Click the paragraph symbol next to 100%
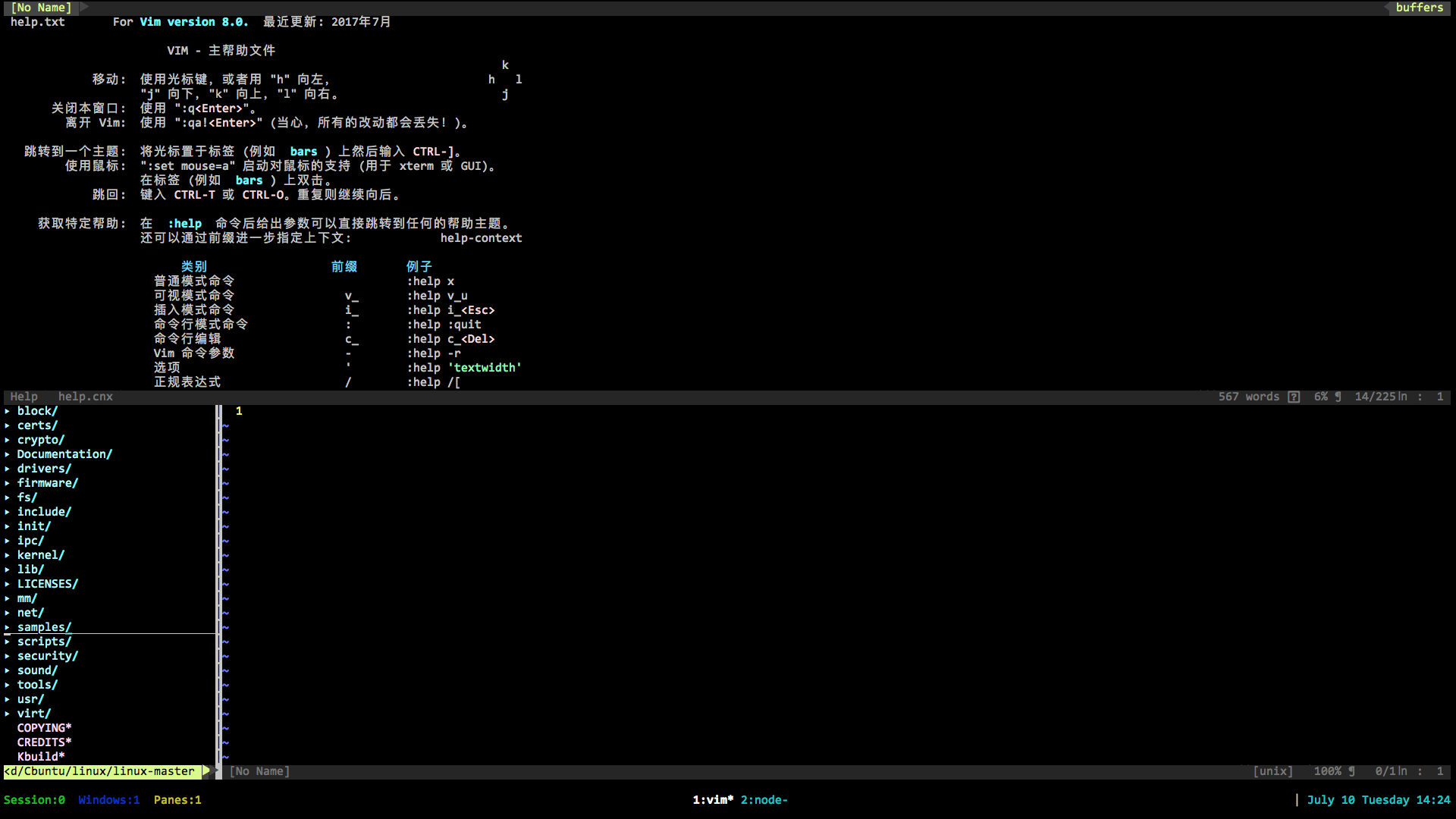Screen dimensions: 1456x819 1351,771
